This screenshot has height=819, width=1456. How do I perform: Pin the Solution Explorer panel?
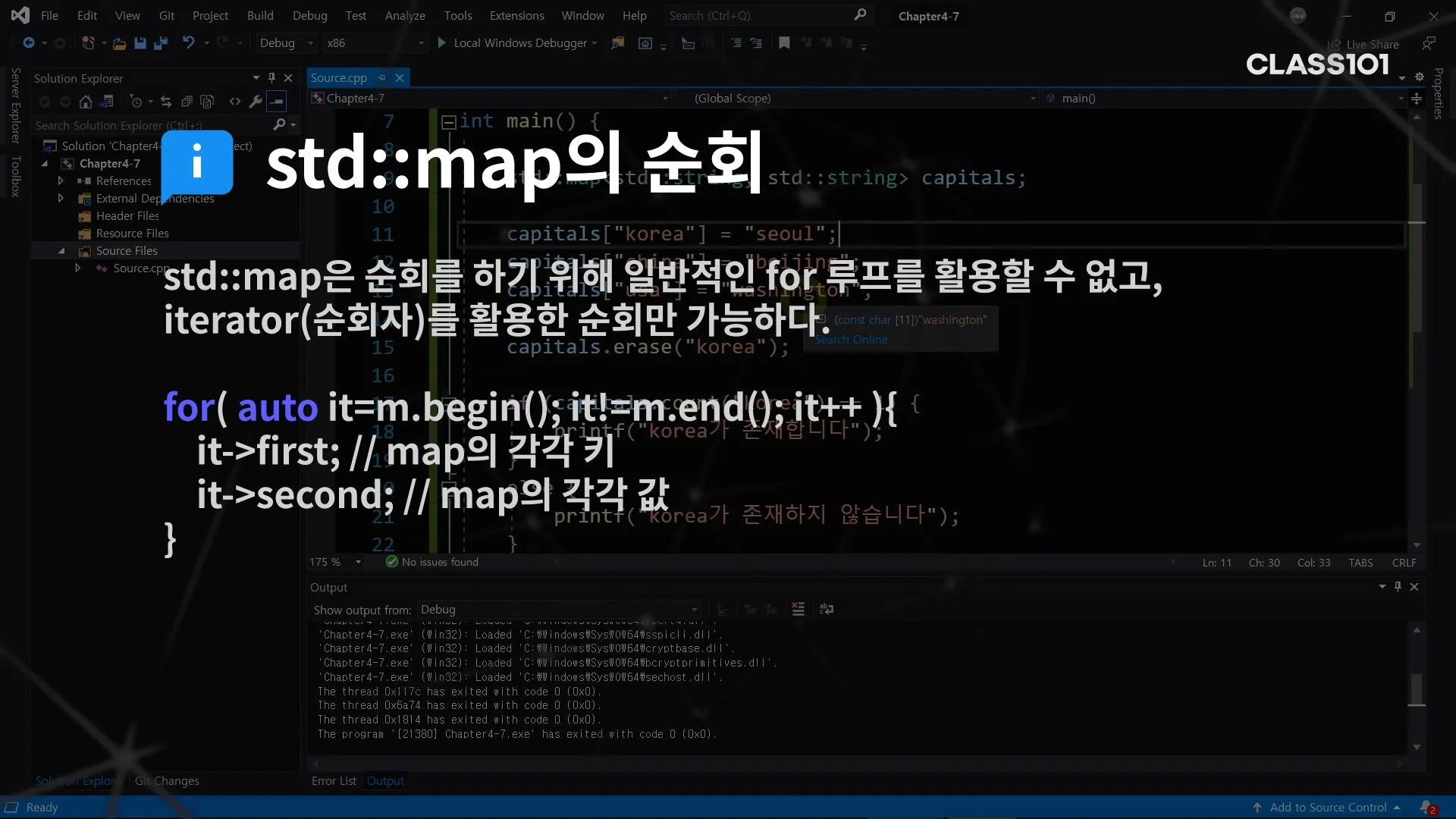pos(271,78)
